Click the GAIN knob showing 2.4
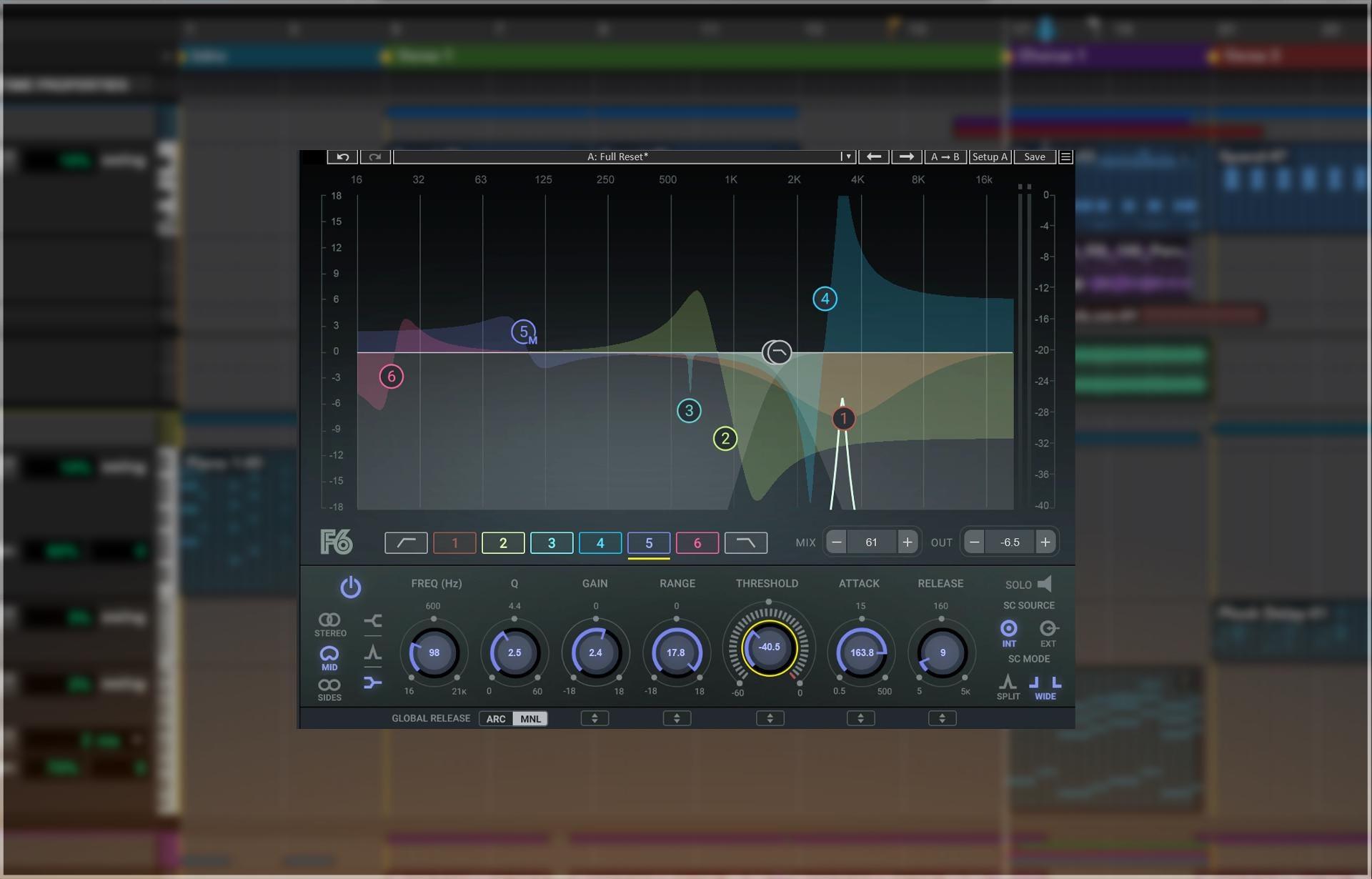The width and height of the screenshot is (1372, 879). [x=595, y=652]
